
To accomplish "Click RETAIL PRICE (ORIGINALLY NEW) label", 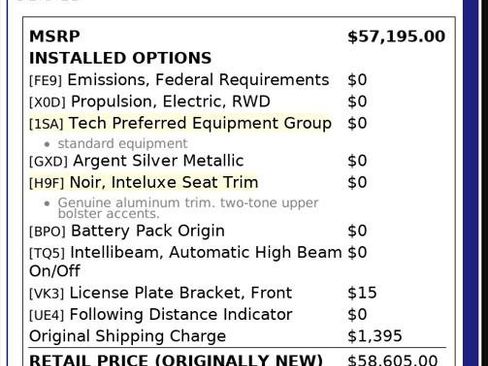I will tap(176, 360).
